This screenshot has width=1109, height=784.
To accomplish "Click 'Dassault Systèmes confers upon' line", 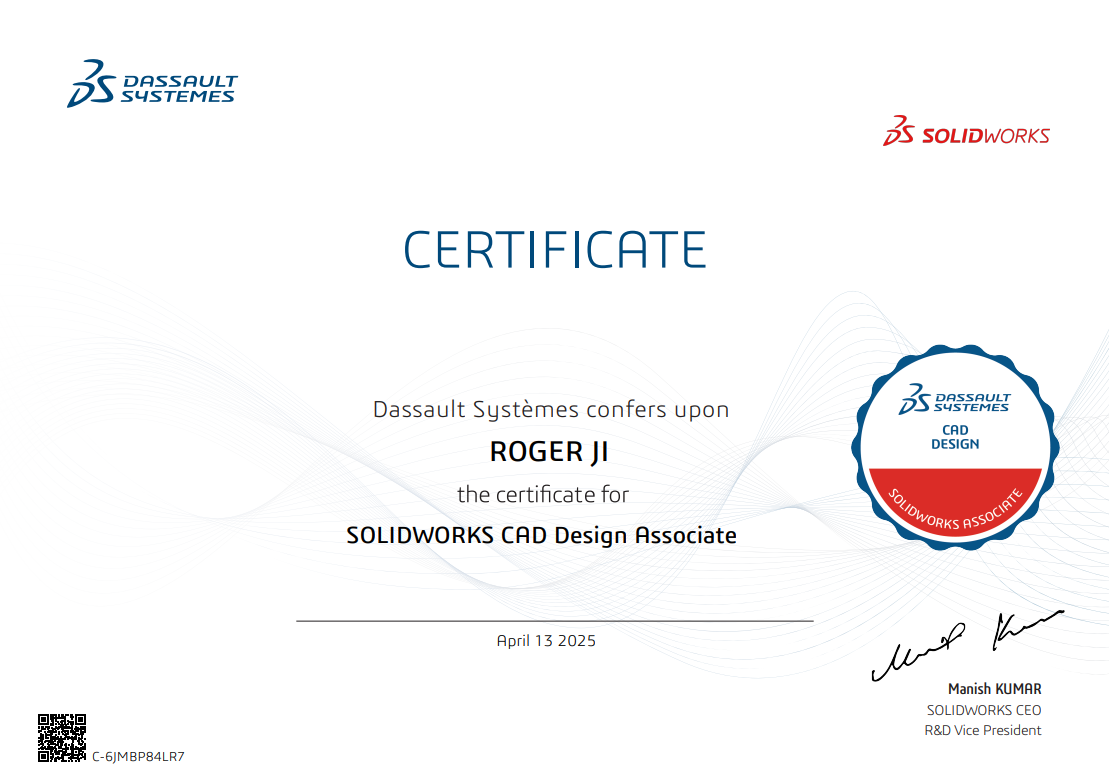I will pos(551,410).
